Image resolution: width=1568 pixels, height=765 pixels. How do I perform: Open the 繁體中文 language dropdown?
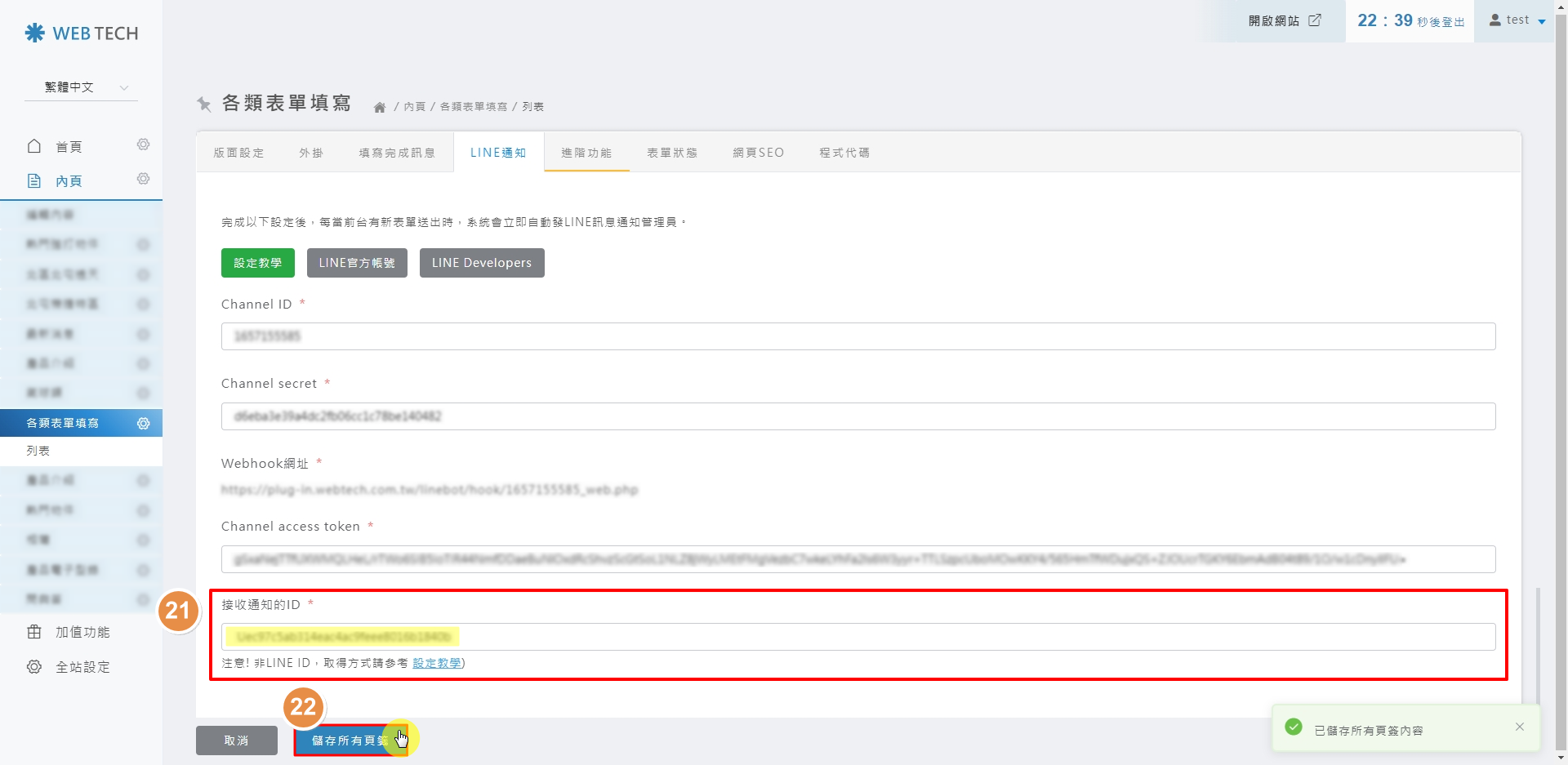pos(81,87)
